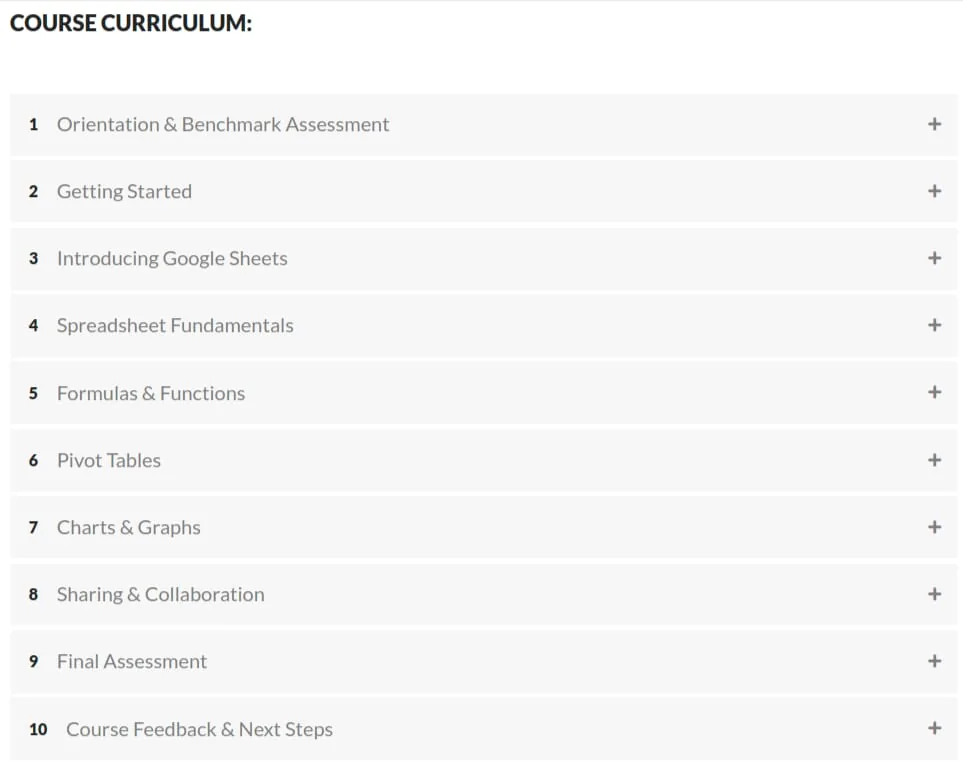963x762 pixels.
Task: Click the plus icon for Spreadsheet Fundamentals
Action: tap(934, 325)
